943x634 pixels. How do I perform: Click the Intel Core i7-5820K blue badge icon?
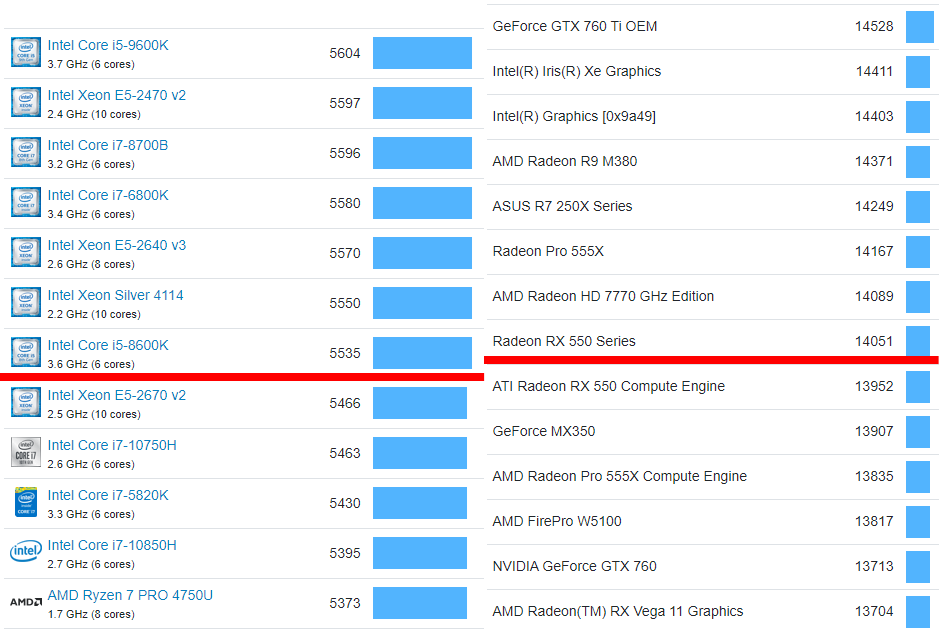[x=26, y=502]
